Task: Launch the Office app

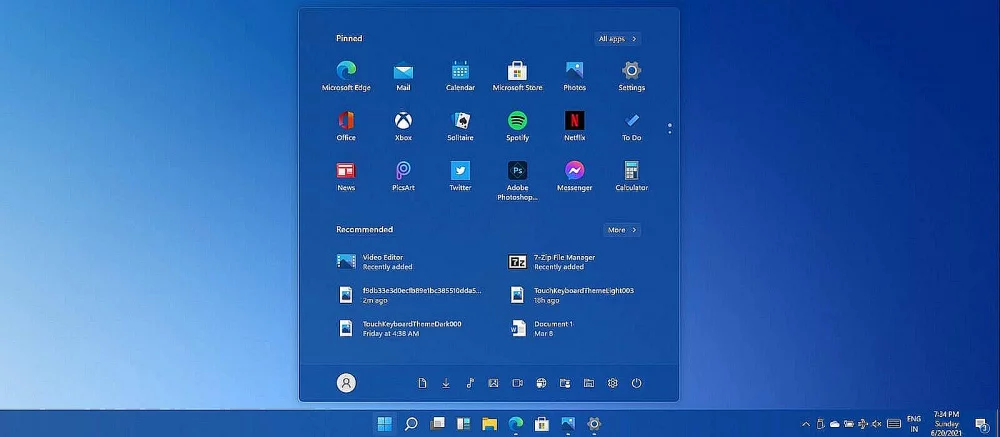Action: tap(346, 126)
